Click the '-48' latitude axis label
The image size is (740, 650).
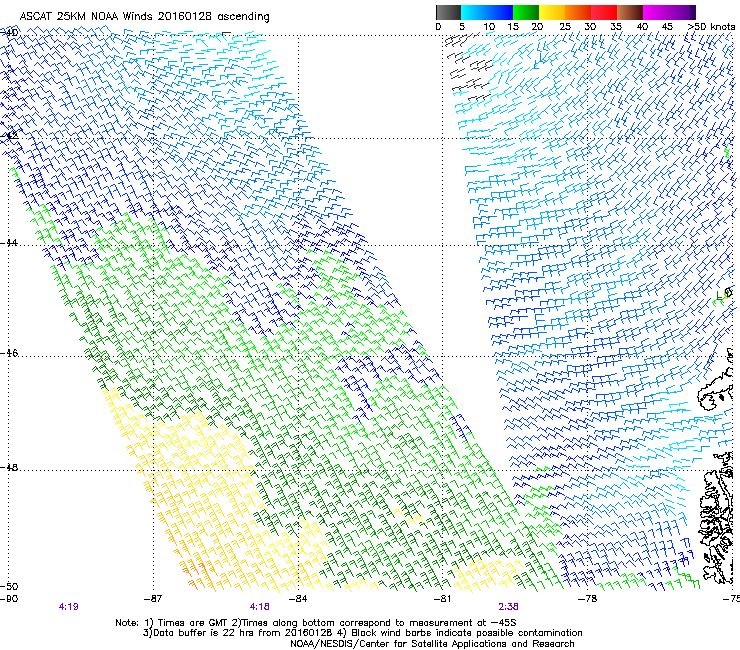point(9,467)
